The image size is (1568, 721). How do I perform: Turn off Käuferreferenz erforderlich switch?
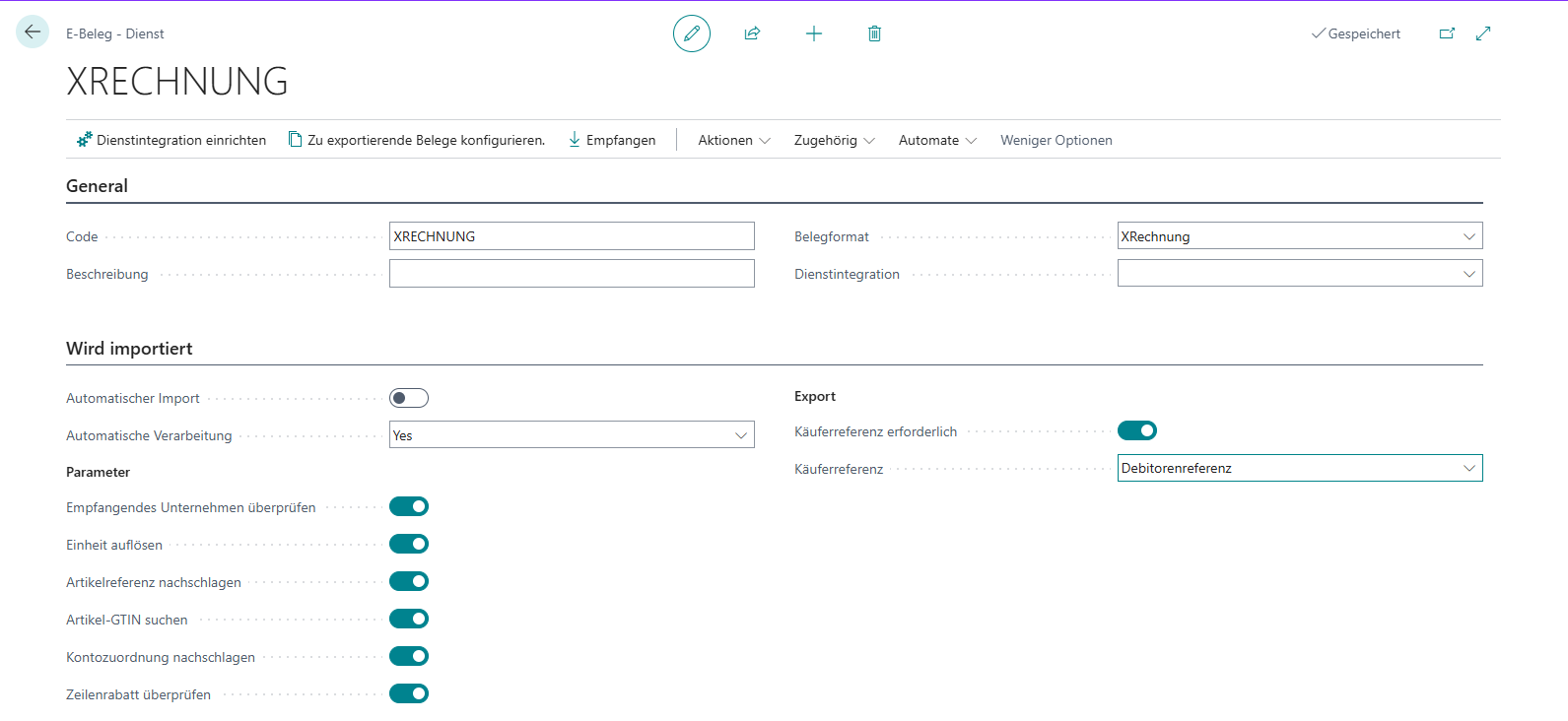[x=1136, y=430]
